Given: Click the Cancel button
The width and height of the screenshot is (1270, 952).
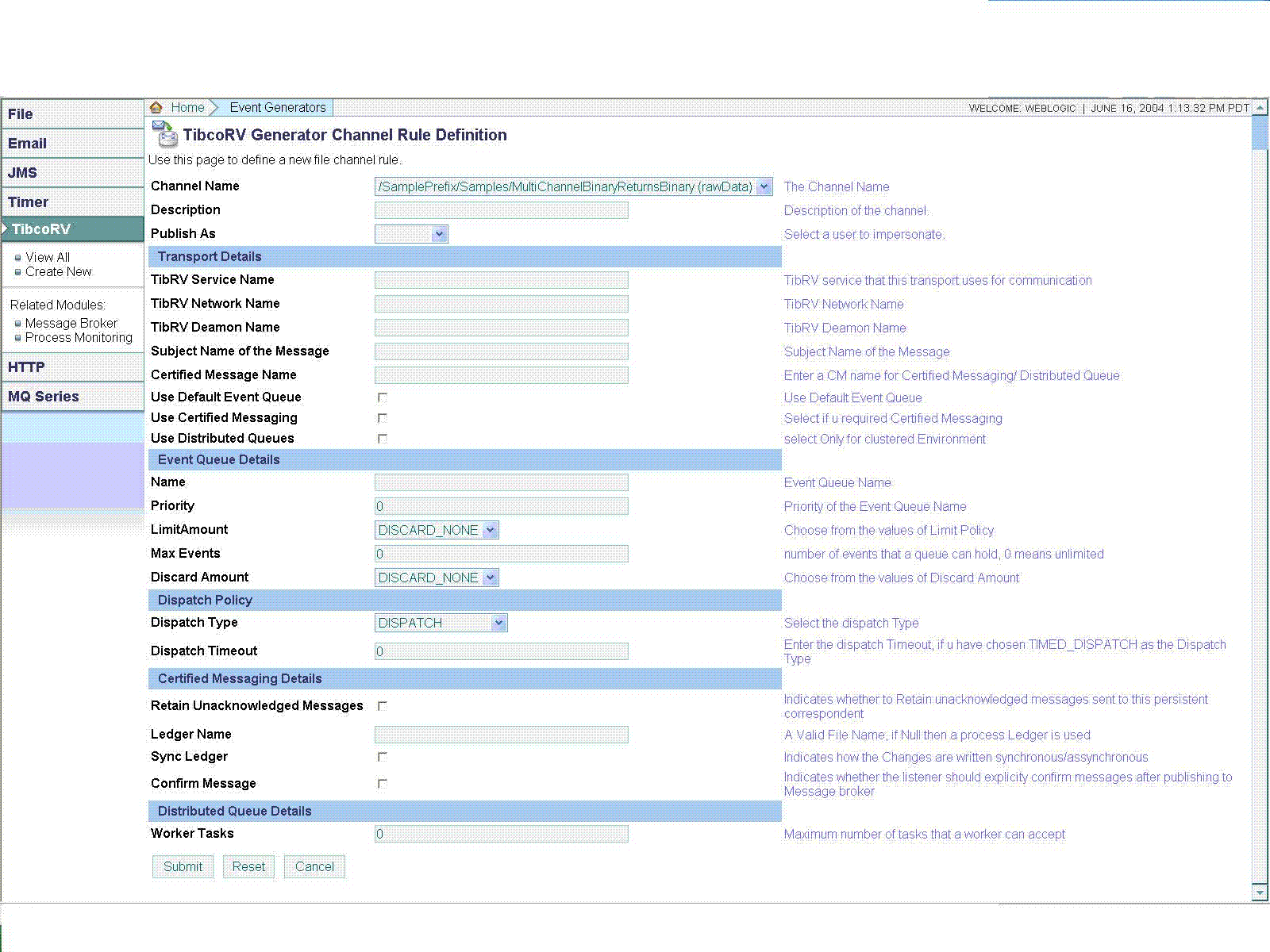Looking at the screenshot, I should point(314,866).
